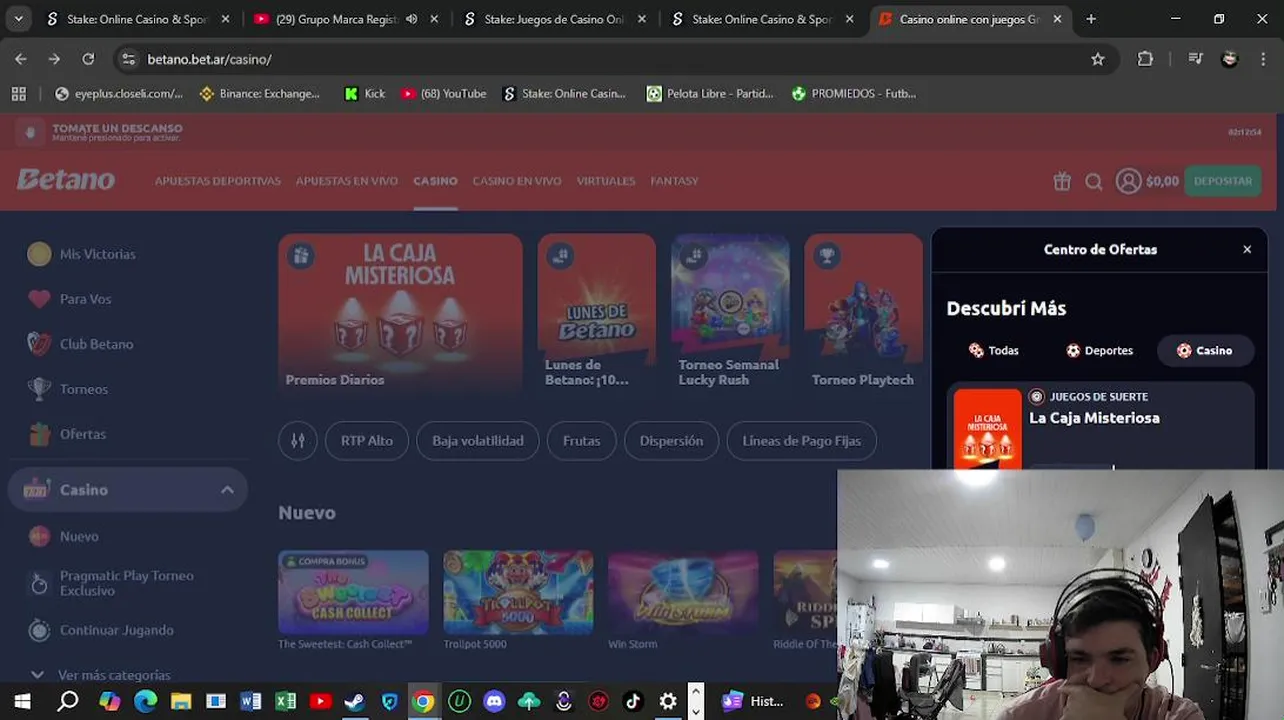
Task: Open the Torneo Playtech promo
Action: [x=863, y=313]
